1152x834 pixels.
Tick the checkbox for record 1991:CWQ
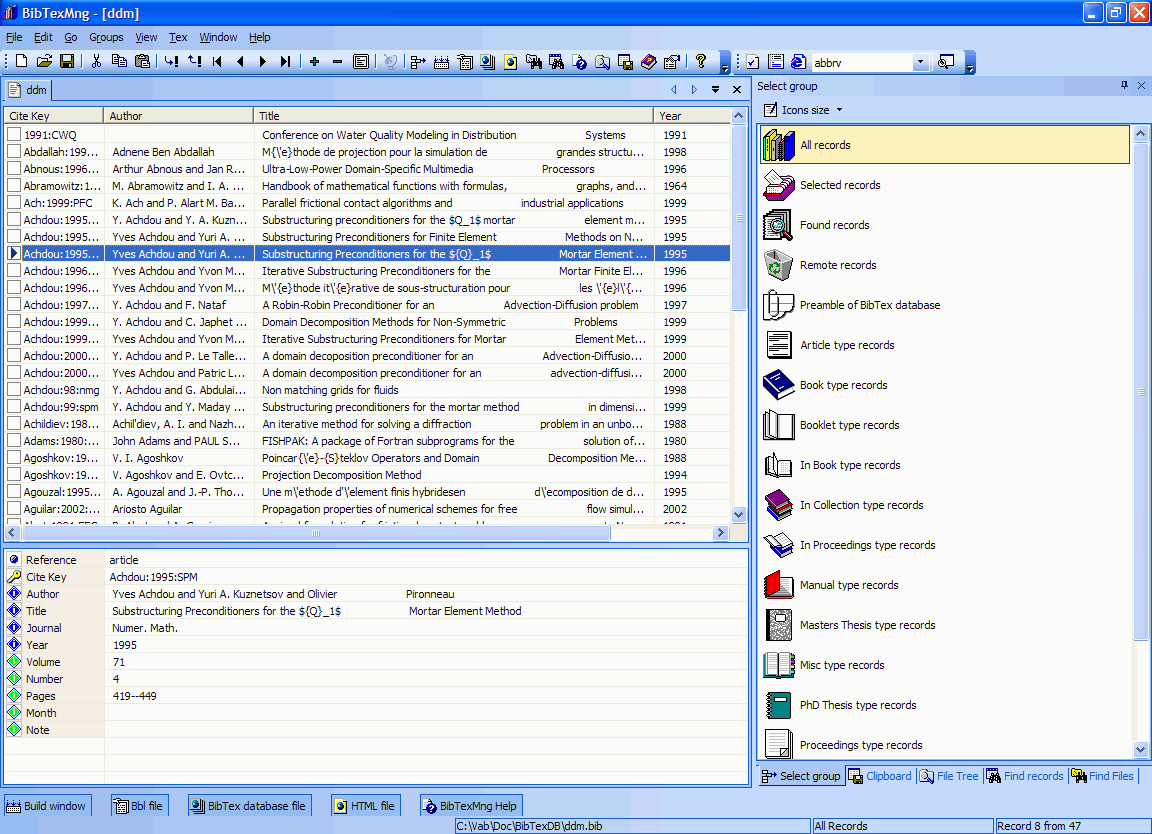click(14, 134)
